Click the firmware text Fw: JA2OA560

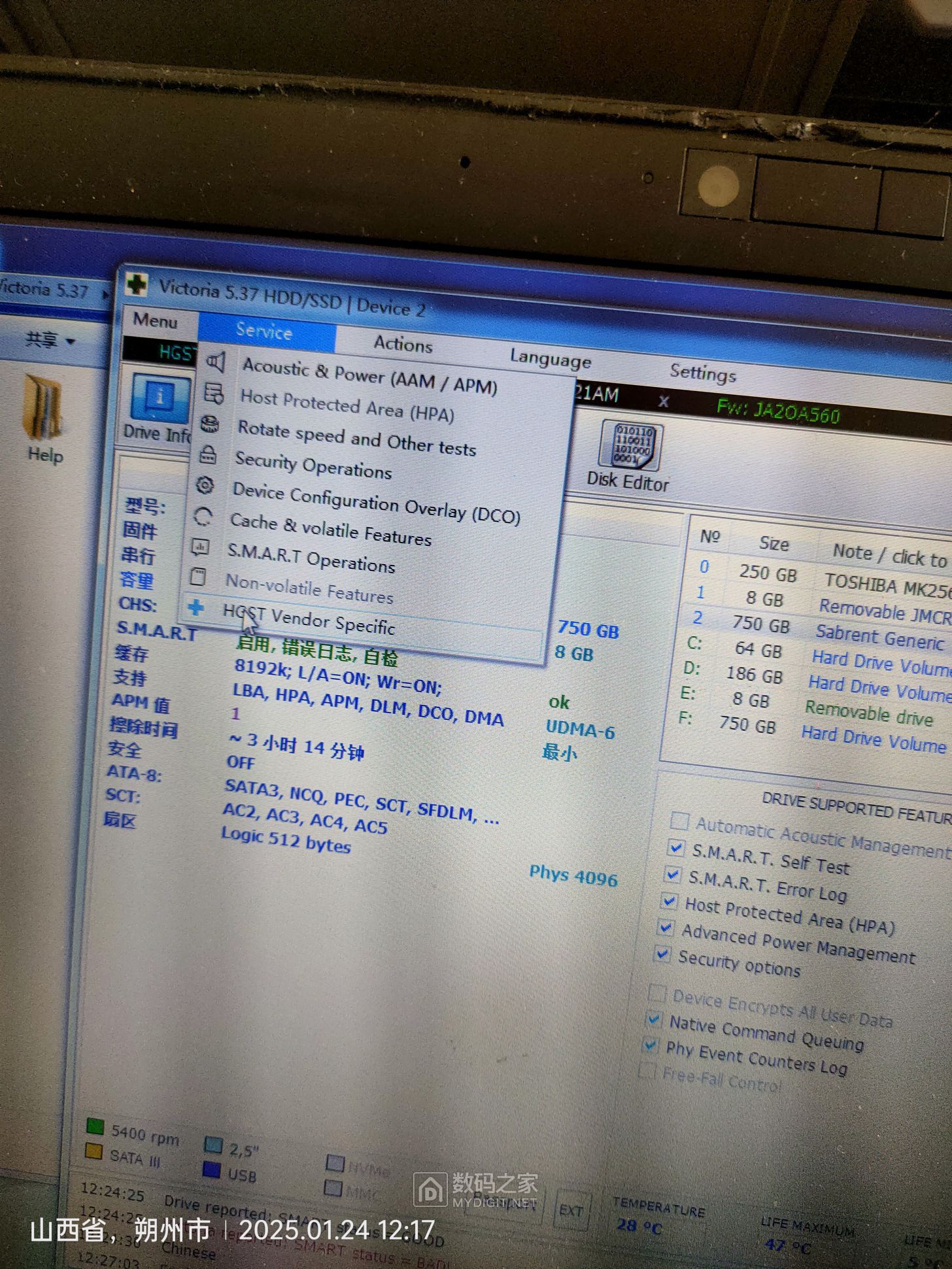click(x=778, y=411)
